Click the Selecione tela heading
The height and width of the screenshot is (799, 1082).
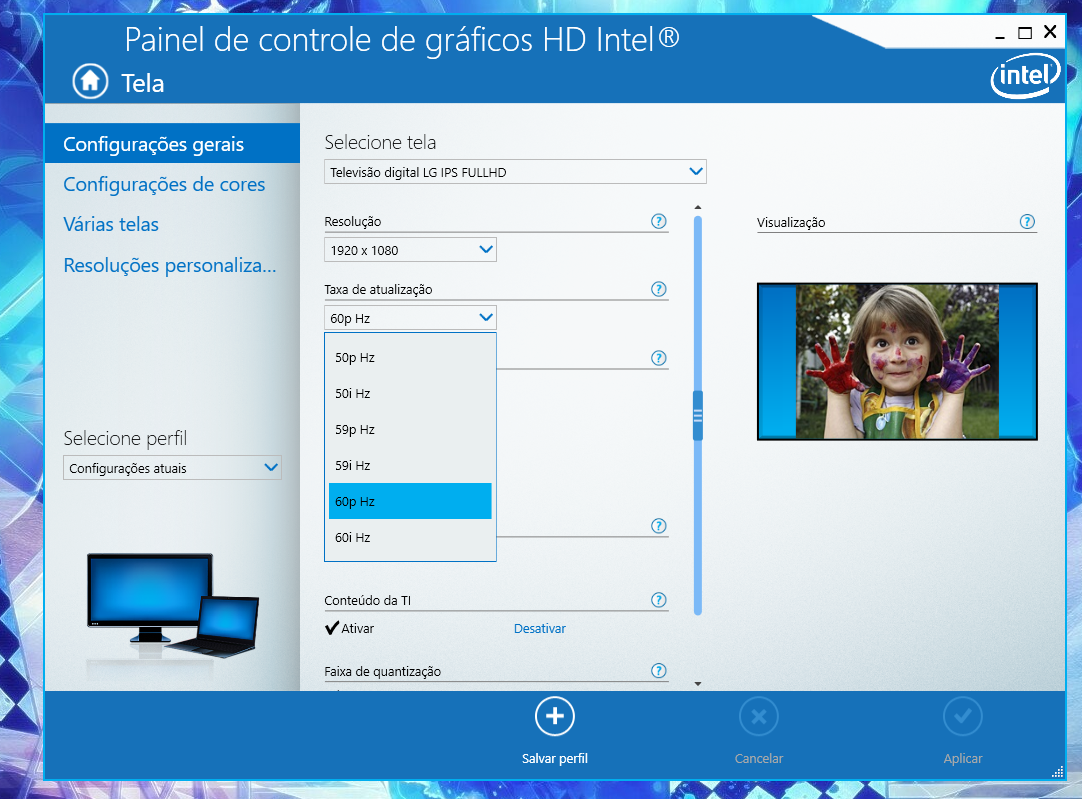pos(380,142)
